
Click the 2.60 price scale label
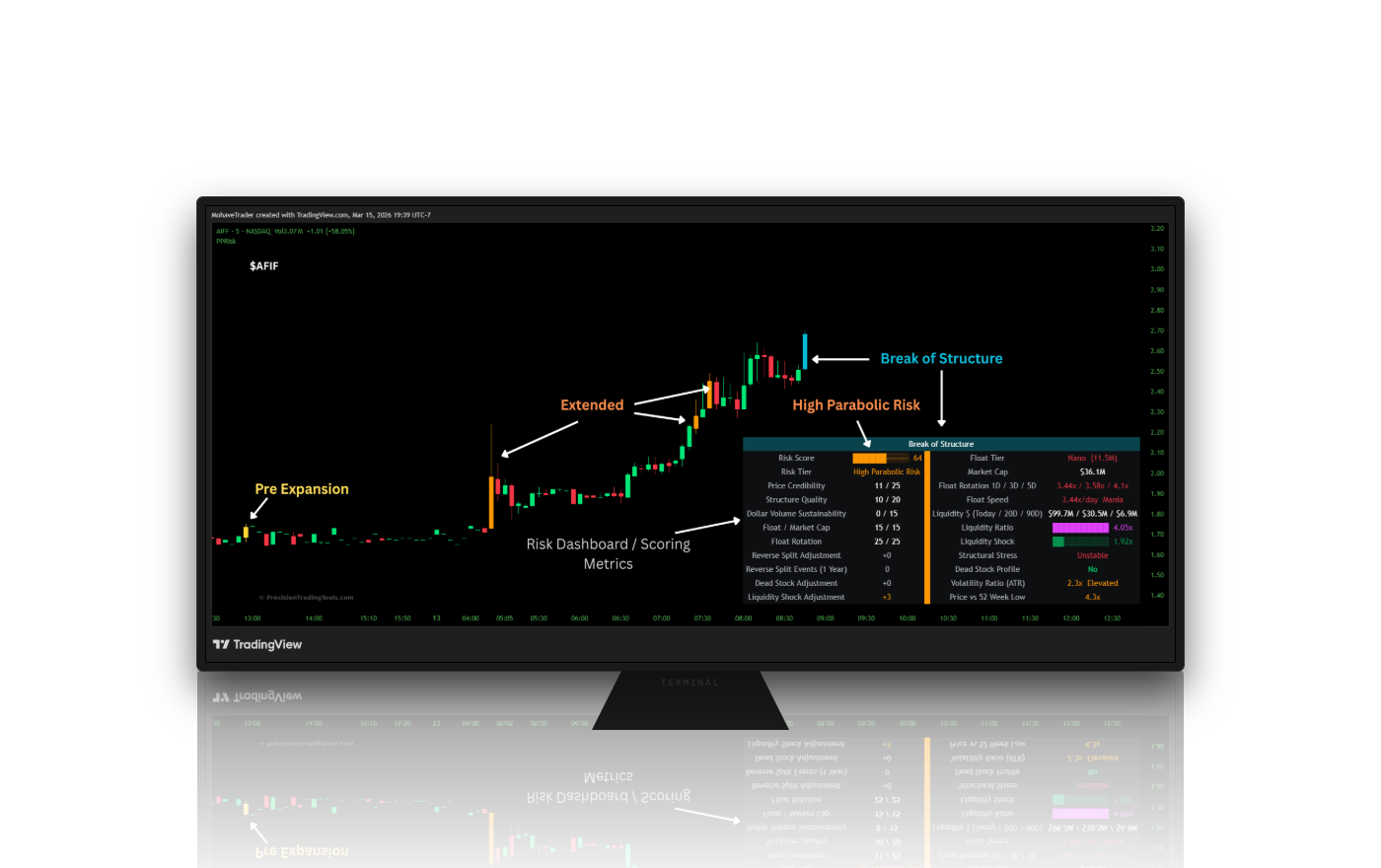pyautogui.click(x=1157, y=351)
